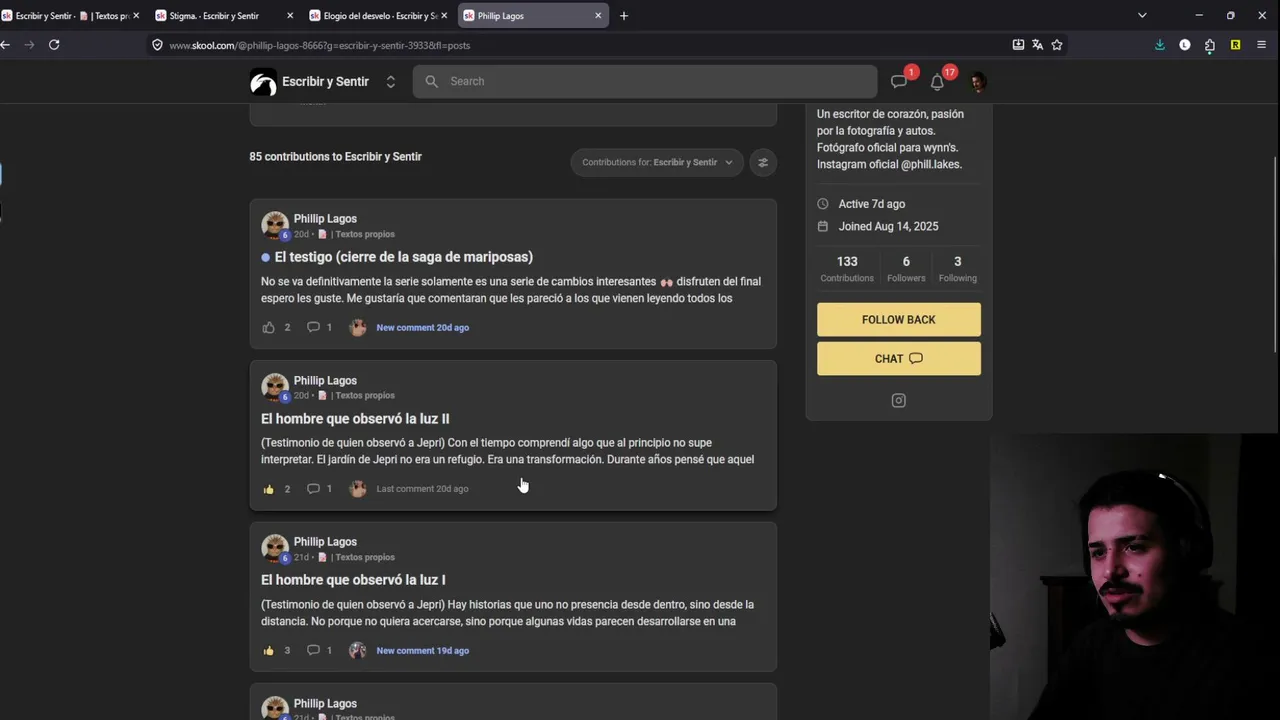Go forward in browser history
The width and height of the screenshot is (1280, 720).
(29, 45)
